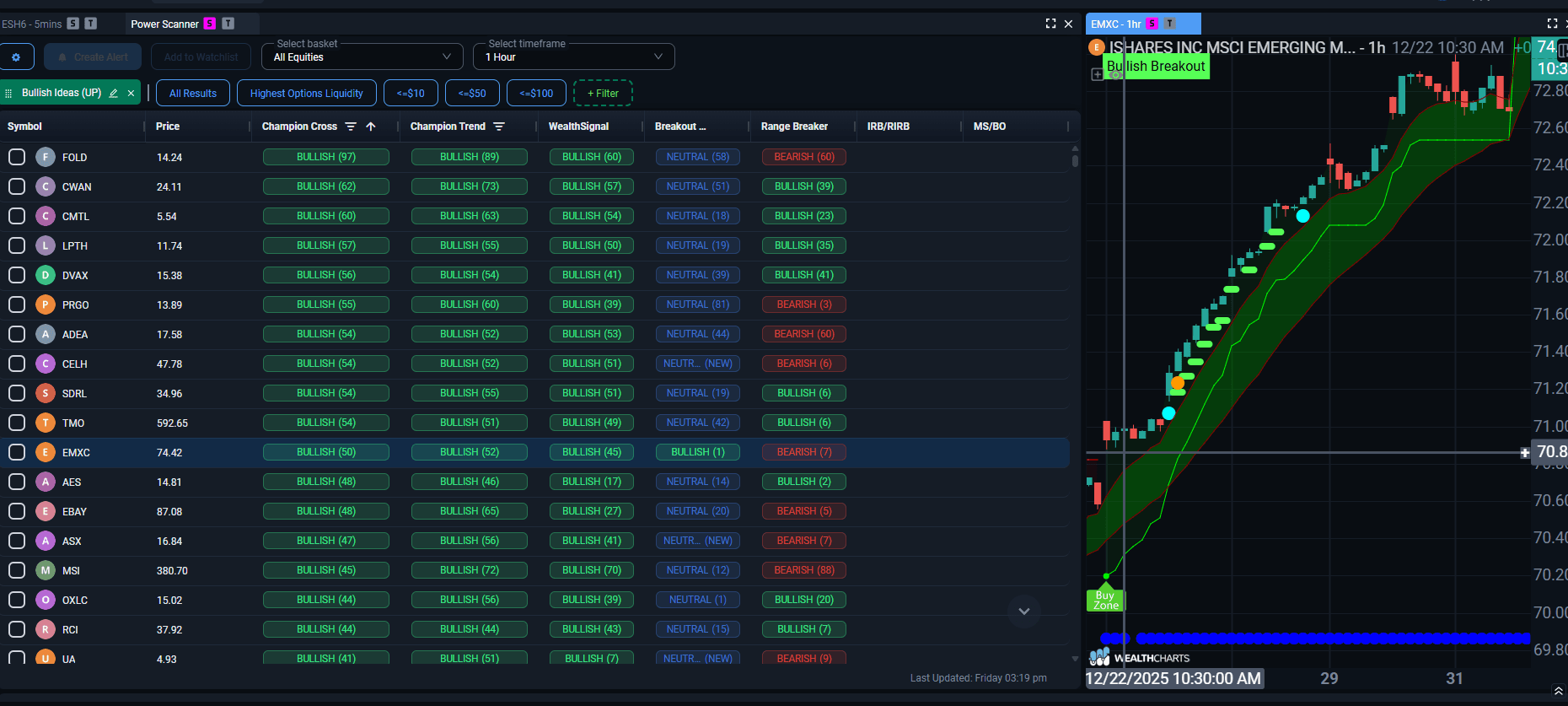Click the MSI symbol avatar icon
This screenshot has height=706, width=1568.
coord(46,570)
